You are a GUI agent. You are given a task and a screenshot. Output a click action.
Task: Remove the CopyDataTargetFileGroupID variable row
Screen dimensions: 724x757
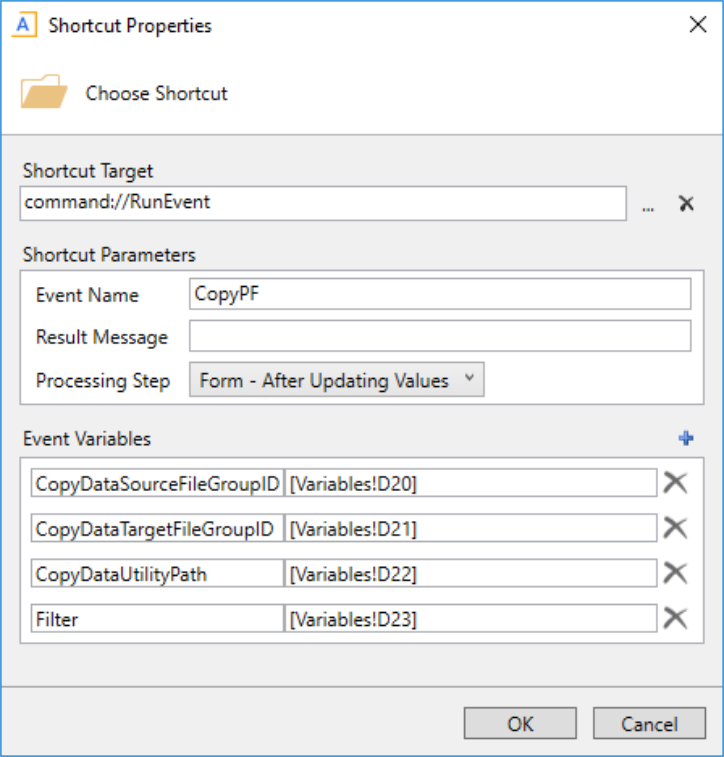pyautogui.click(x=676, y=528)
